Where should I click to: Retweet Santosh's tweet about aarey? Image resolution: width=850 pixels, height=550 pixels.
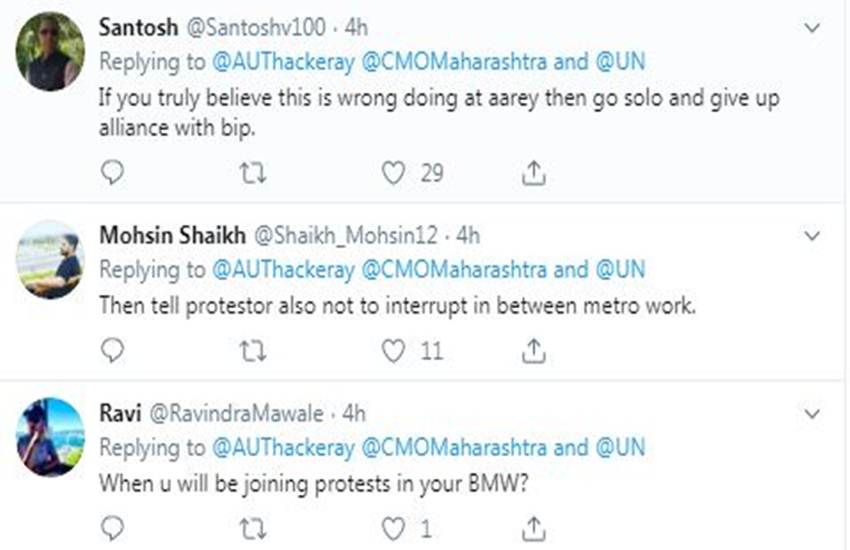253,173
